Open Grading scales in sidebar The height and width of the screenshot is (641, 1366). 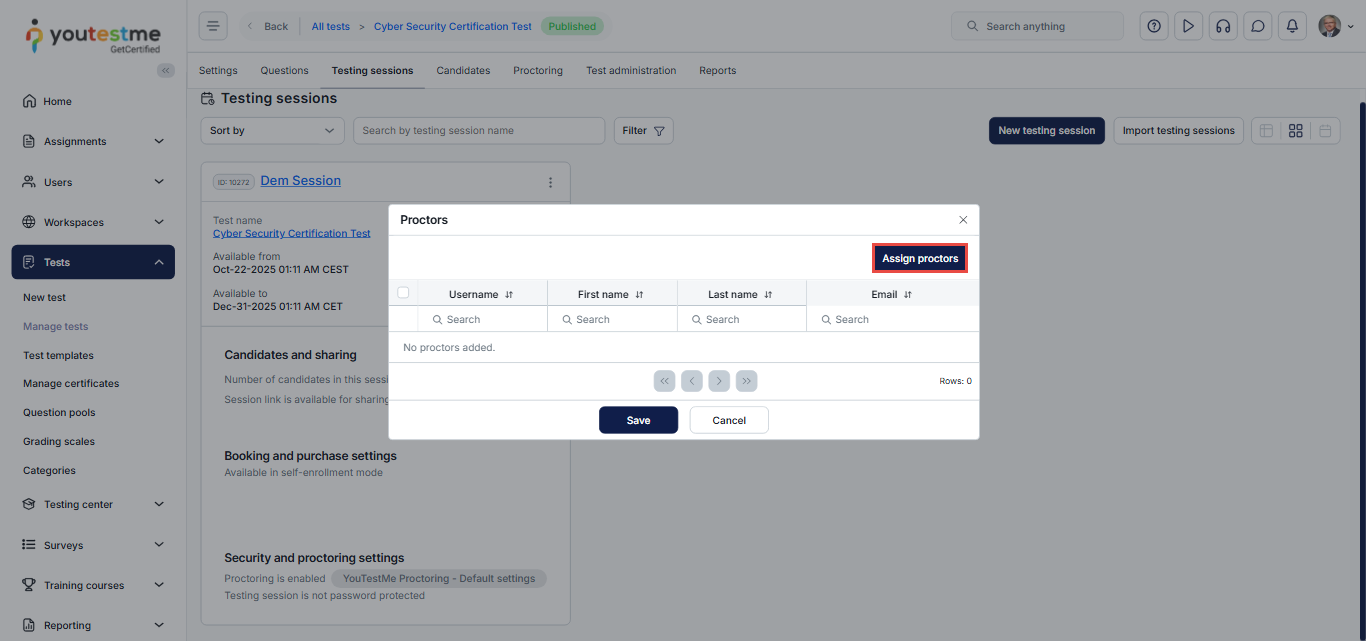(x=59, y=441)
